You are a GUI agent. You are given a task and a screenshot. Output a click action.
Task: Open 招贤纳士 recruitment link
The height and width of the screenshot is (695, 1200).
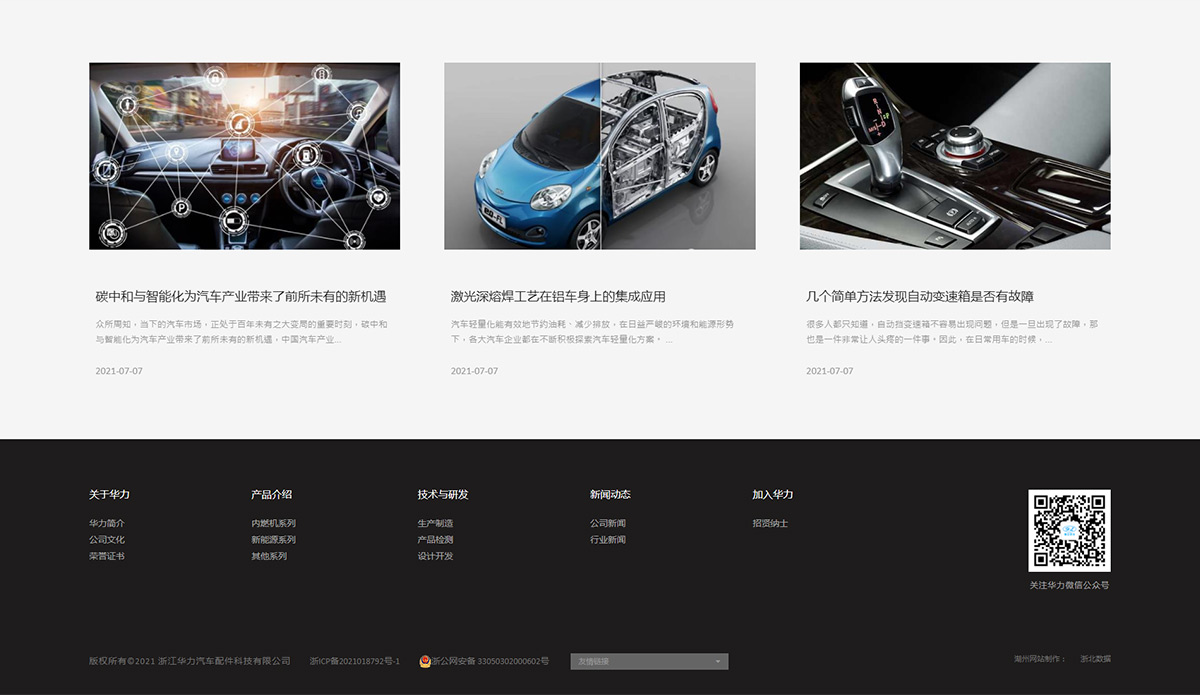[770, 523]
